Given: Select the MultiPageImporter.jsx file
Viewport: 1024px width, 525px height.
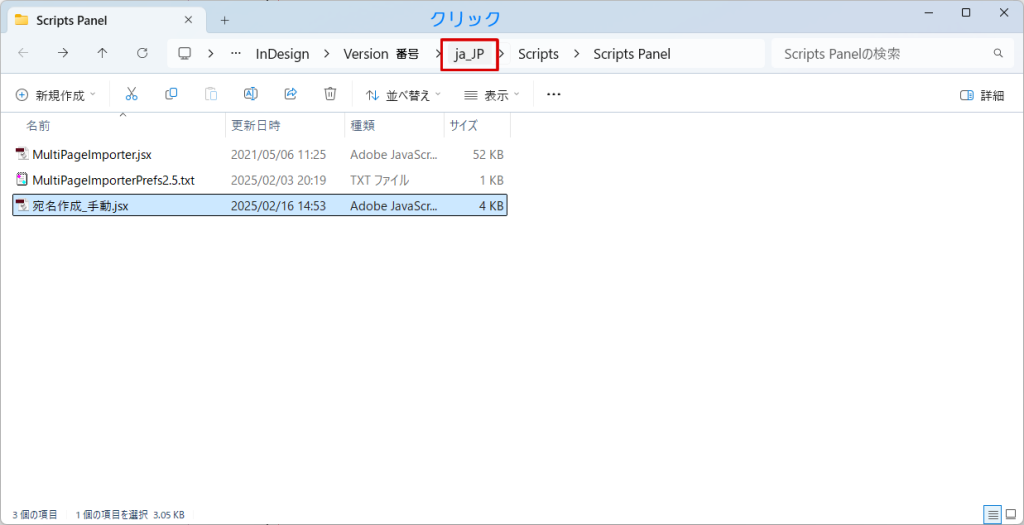Looking at the screenshot, I should (x=91, y=155).
